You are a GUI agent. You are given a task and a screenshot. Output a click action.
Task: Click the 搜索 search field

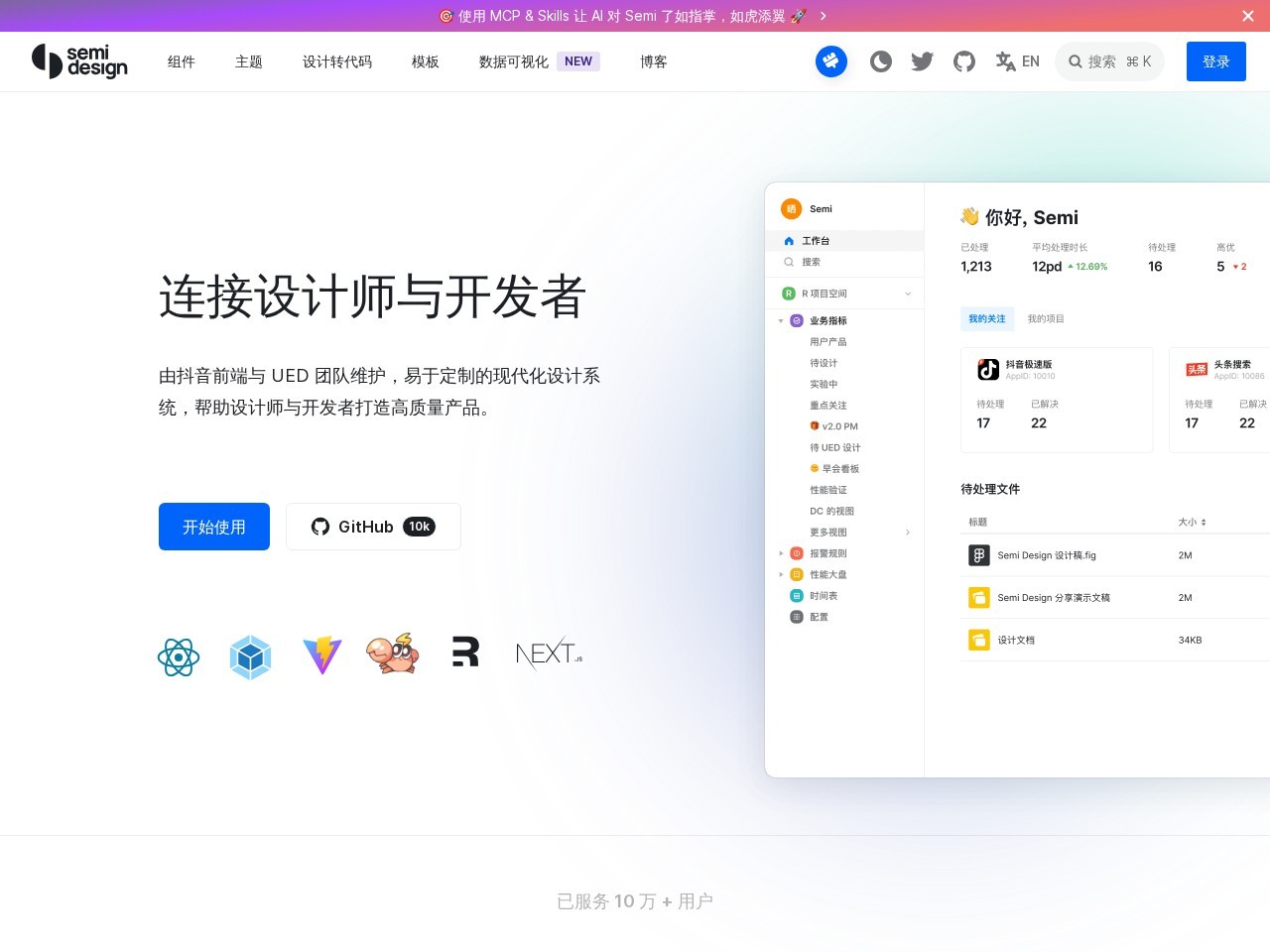tap(1109, 61)
